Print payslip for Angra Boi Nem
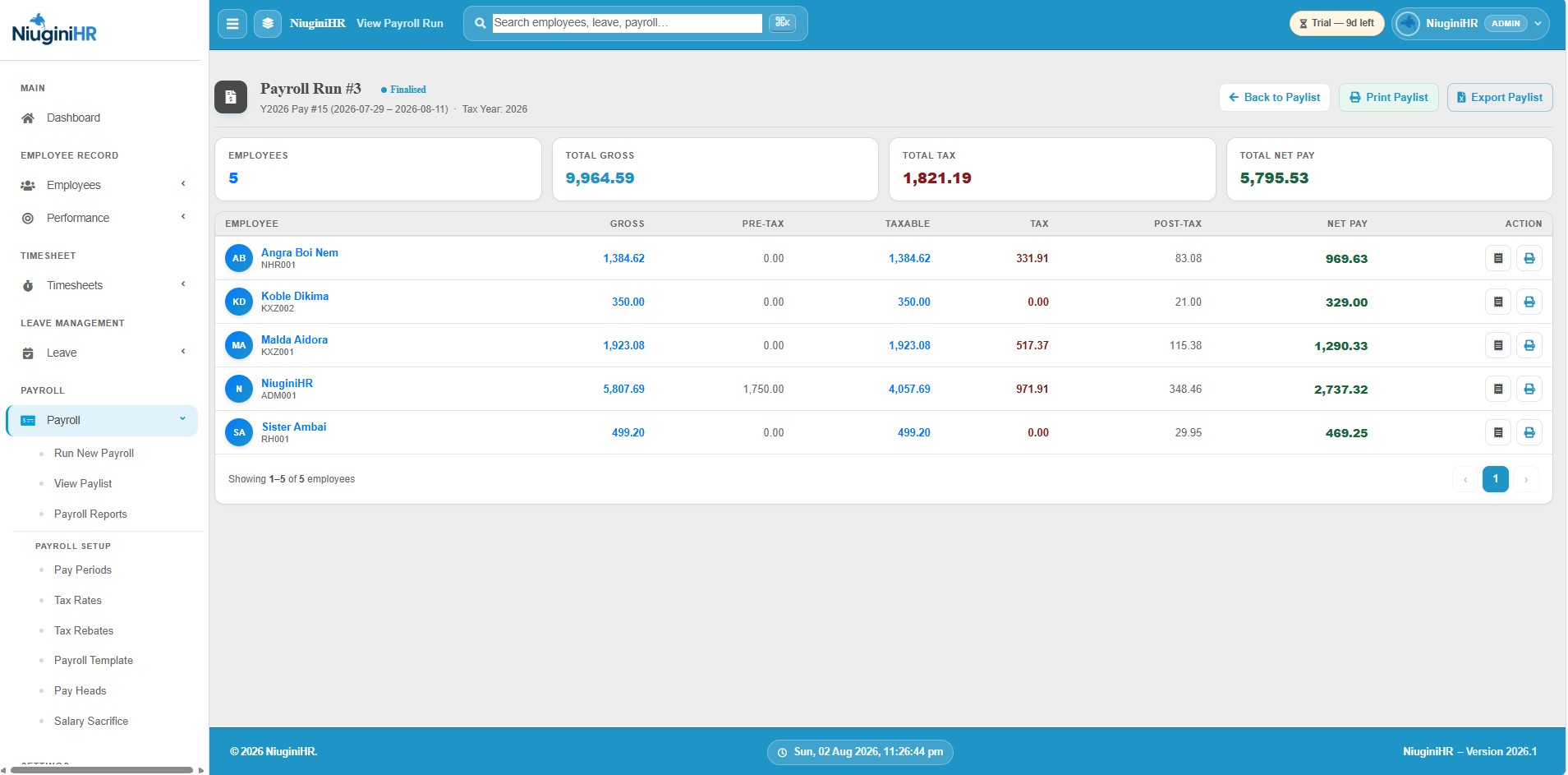This screenshot has width=1568, height=775. click(x=1529, y=258)
